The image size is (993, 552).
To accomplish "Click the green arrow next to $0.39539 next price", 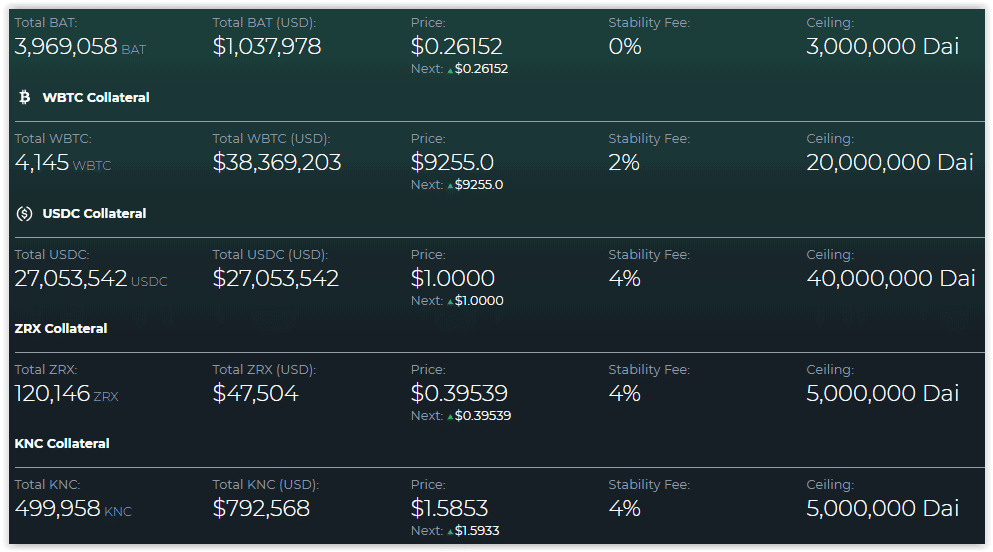I will click(x=450, y=417).
